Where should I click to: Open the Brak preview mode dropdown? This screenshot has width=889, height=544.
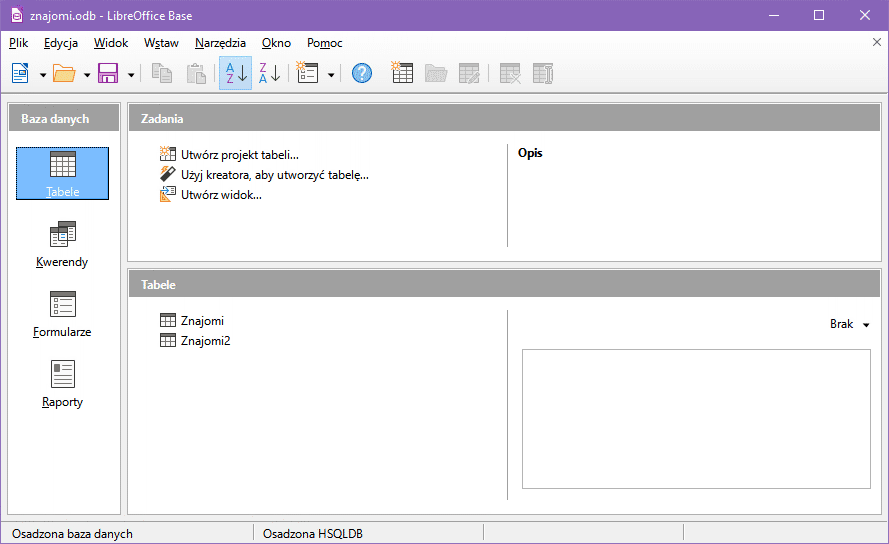tap(849, 324)
